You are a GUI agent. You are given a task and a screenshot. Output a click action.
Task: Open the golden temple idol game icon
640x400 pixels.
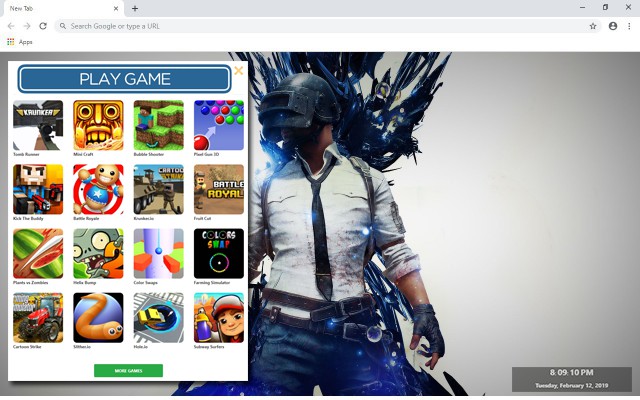98,125
